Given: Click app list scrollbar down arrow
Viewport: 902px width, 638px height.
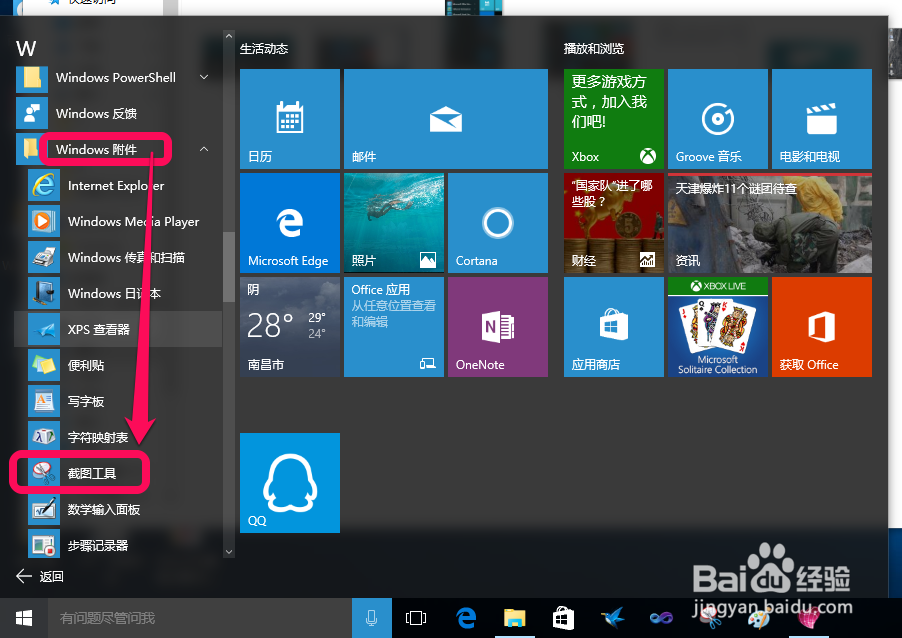Looking at the screenshot, I should (x=229, y=551).
